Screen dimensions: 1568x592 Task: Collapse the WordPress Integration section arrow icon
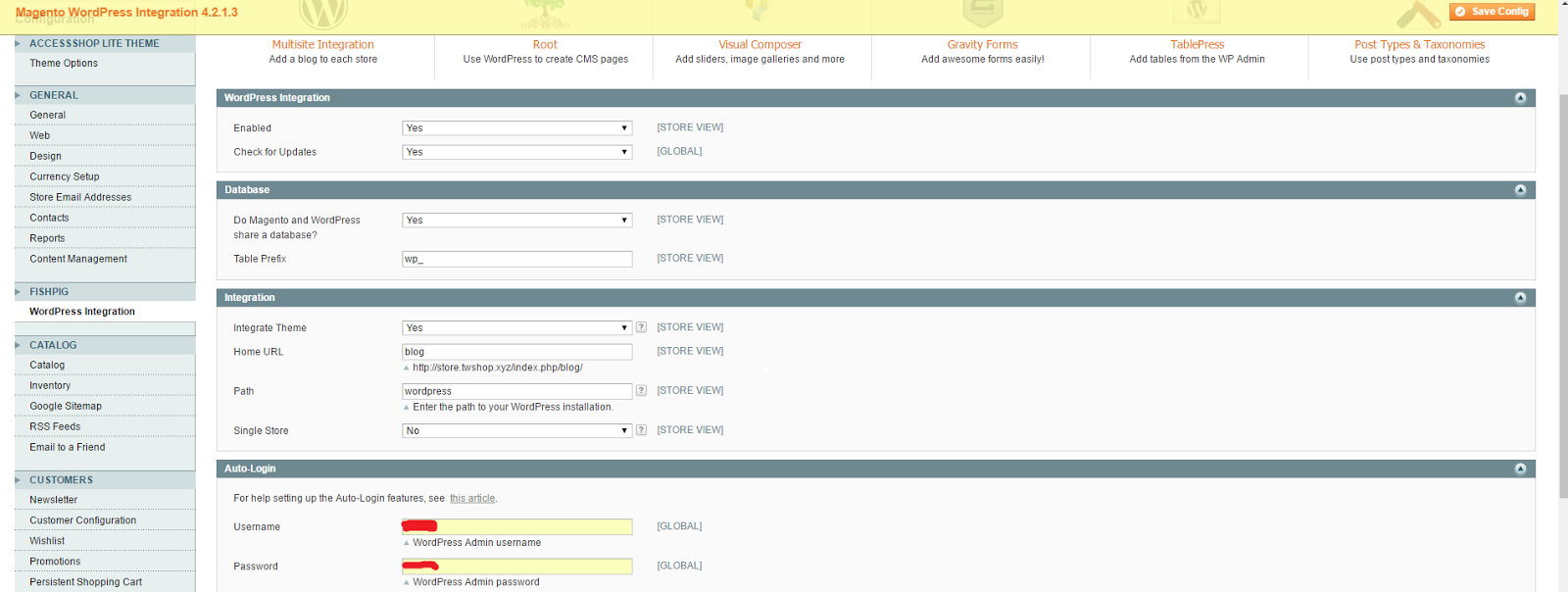coord(1520,98)
